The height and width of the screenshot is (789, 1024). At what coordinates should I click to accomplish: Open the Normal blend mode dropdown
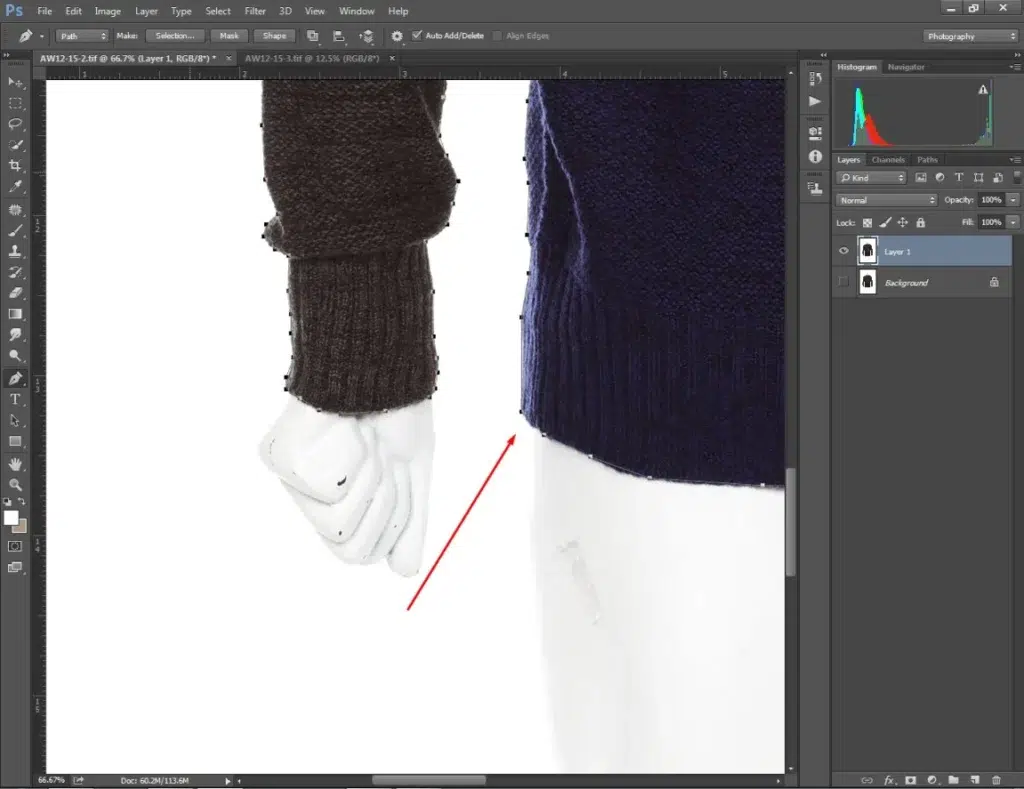pyautogui.click(x=886, y=200)
